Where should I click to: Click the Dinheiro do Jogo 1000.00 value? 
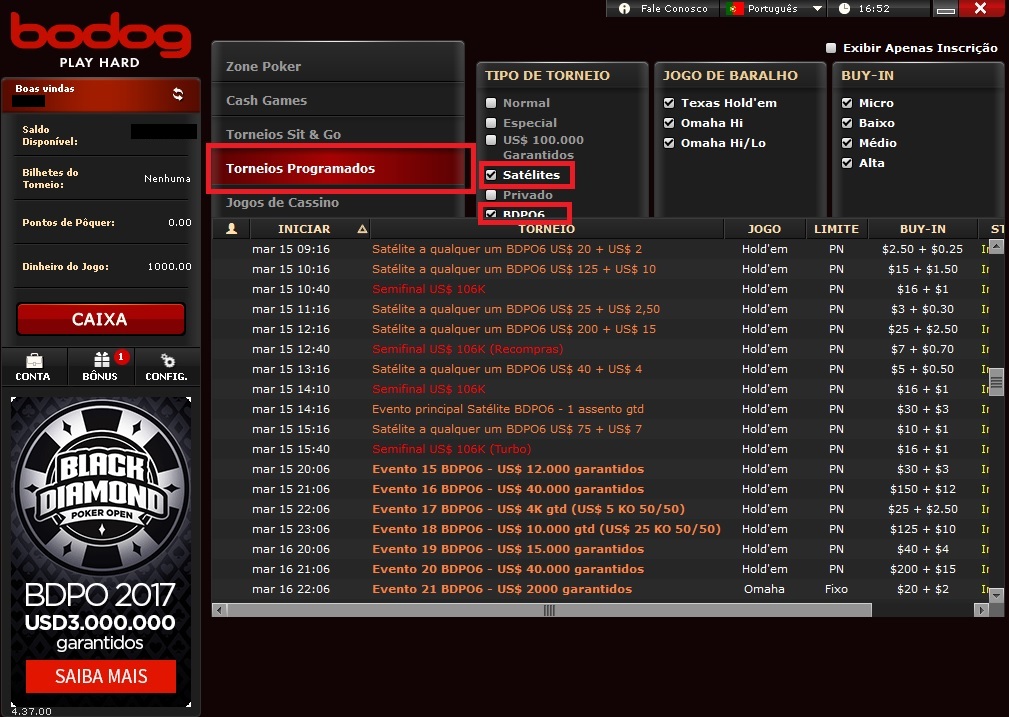click(x=169, y=266)
